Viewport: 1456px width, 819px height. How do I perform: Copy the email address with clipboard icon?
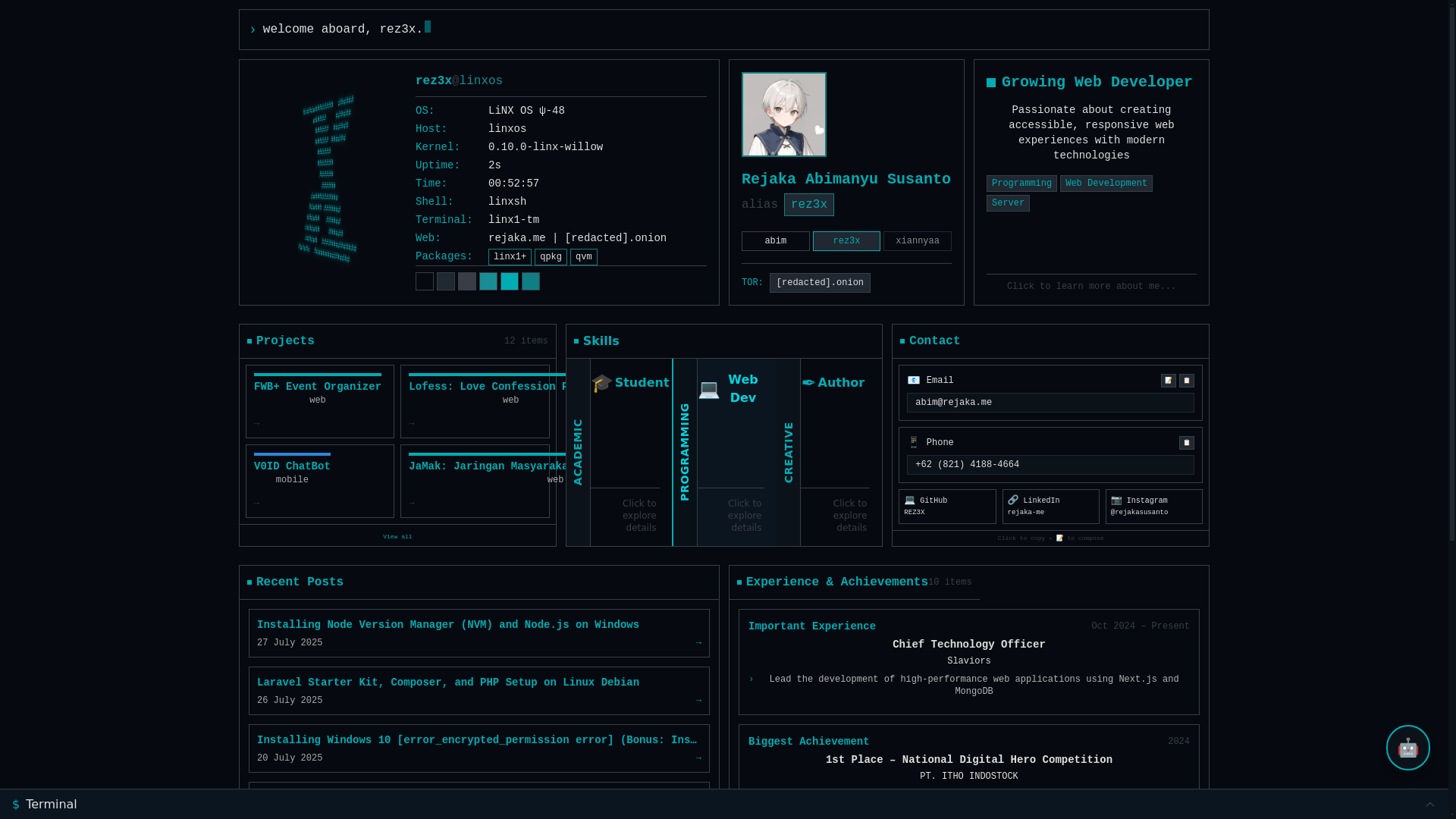pos(1187,381)
